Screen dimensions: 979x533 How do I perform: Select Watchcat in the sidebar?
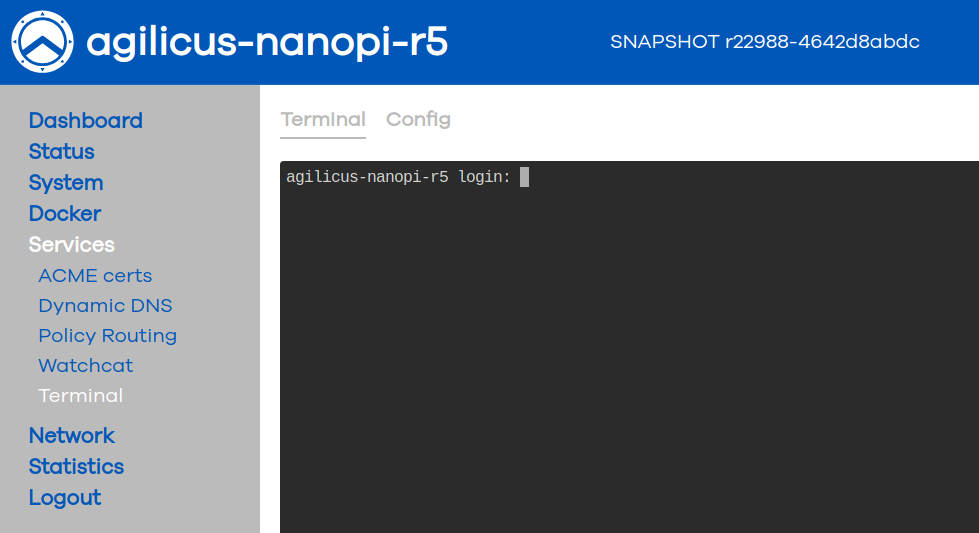coord(85,366)
